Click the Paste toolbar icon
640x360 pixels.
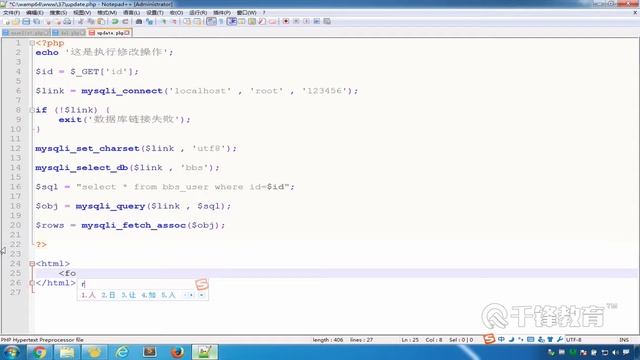pyautogui.click(x=101, y=21)
